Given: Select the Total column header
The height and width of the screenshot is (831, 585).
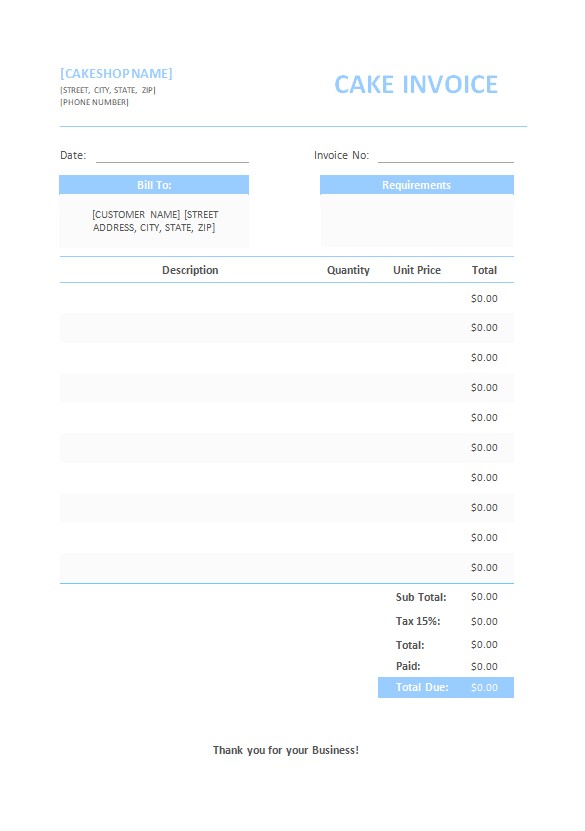Looking at the screenshot, I should coord(484,270).
